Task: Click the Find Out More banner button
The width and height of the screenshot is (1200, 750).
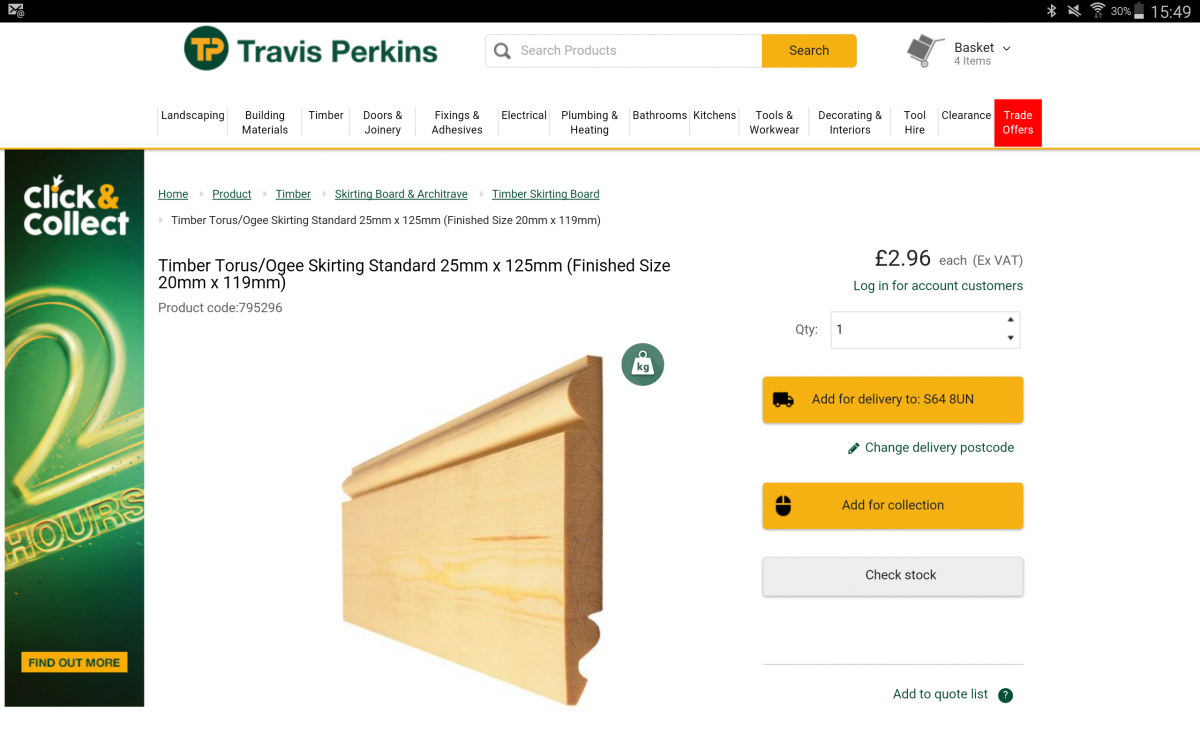Action: click(x=74, y=663)
